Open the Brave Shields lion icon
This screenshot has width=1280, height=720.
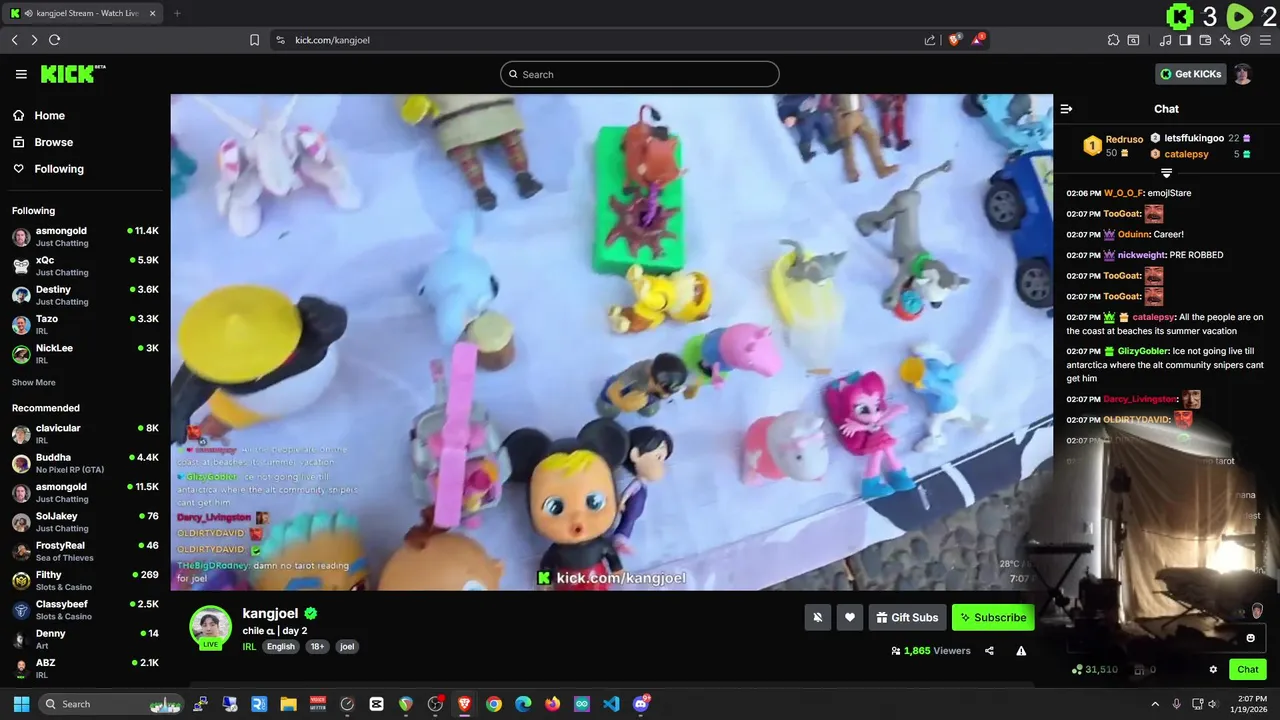954,40
